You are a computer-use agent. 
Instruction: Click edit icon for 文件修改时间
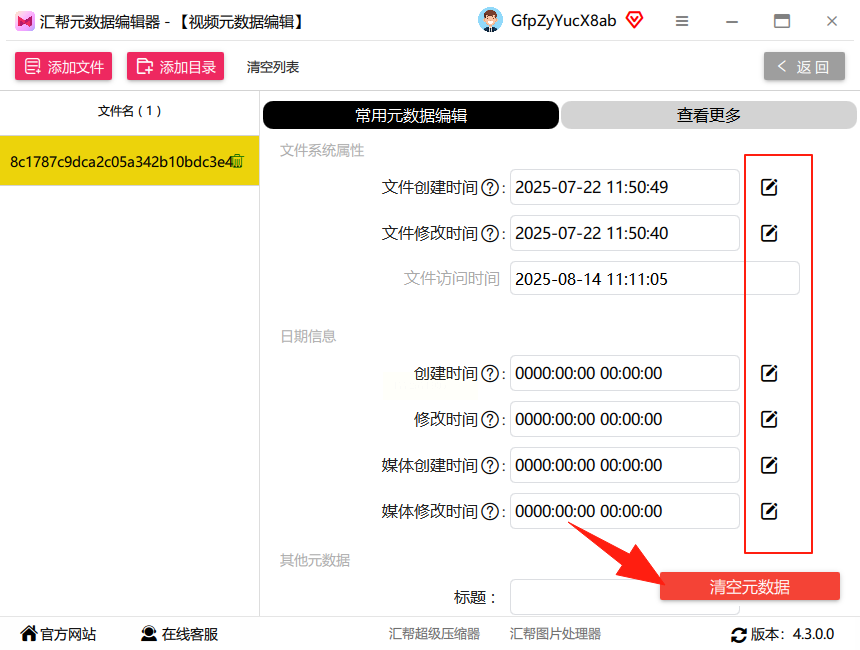[x=769, y=233]
